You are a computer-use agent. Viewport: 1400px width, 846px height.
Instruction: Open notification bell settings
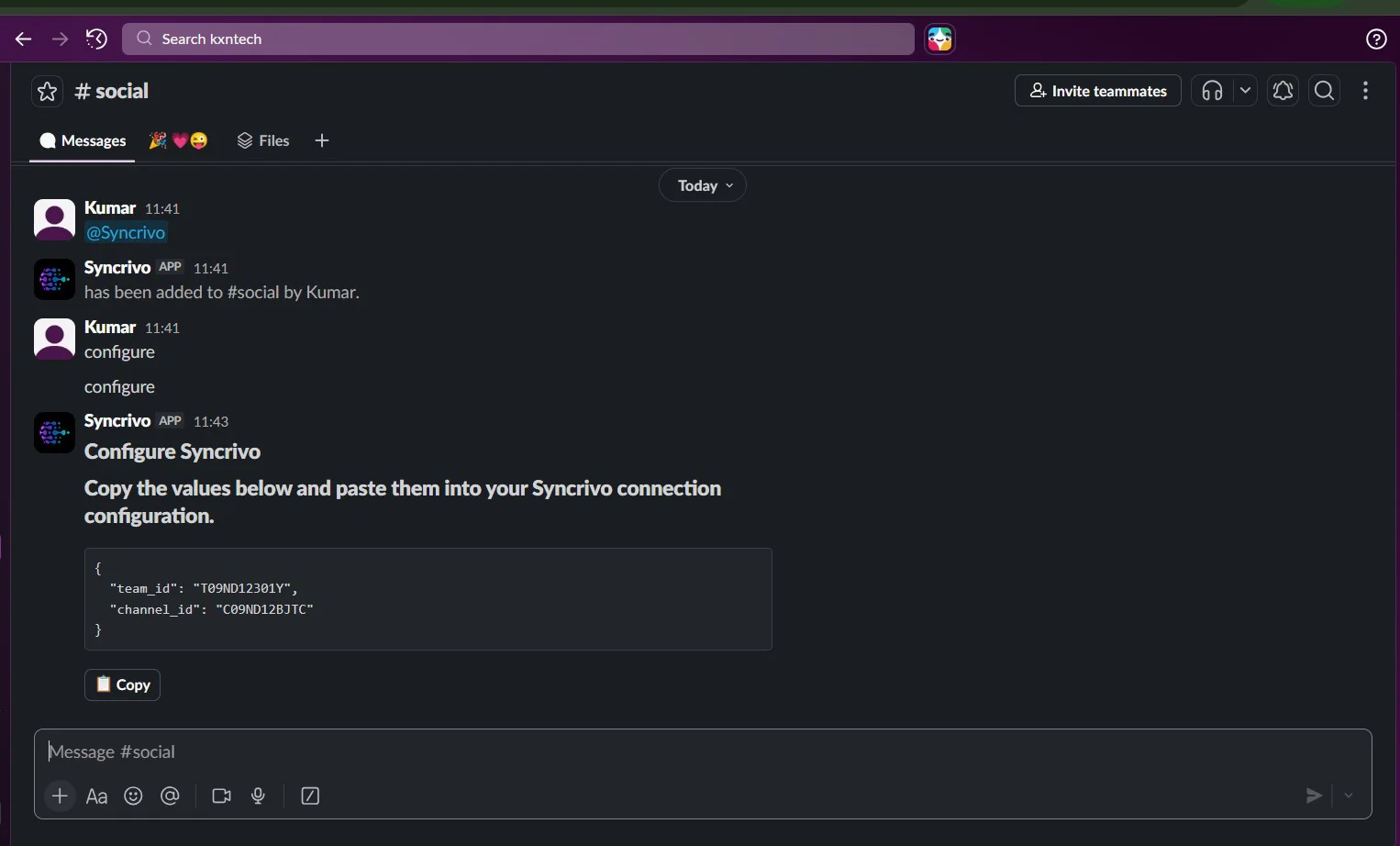(1283, 90)
